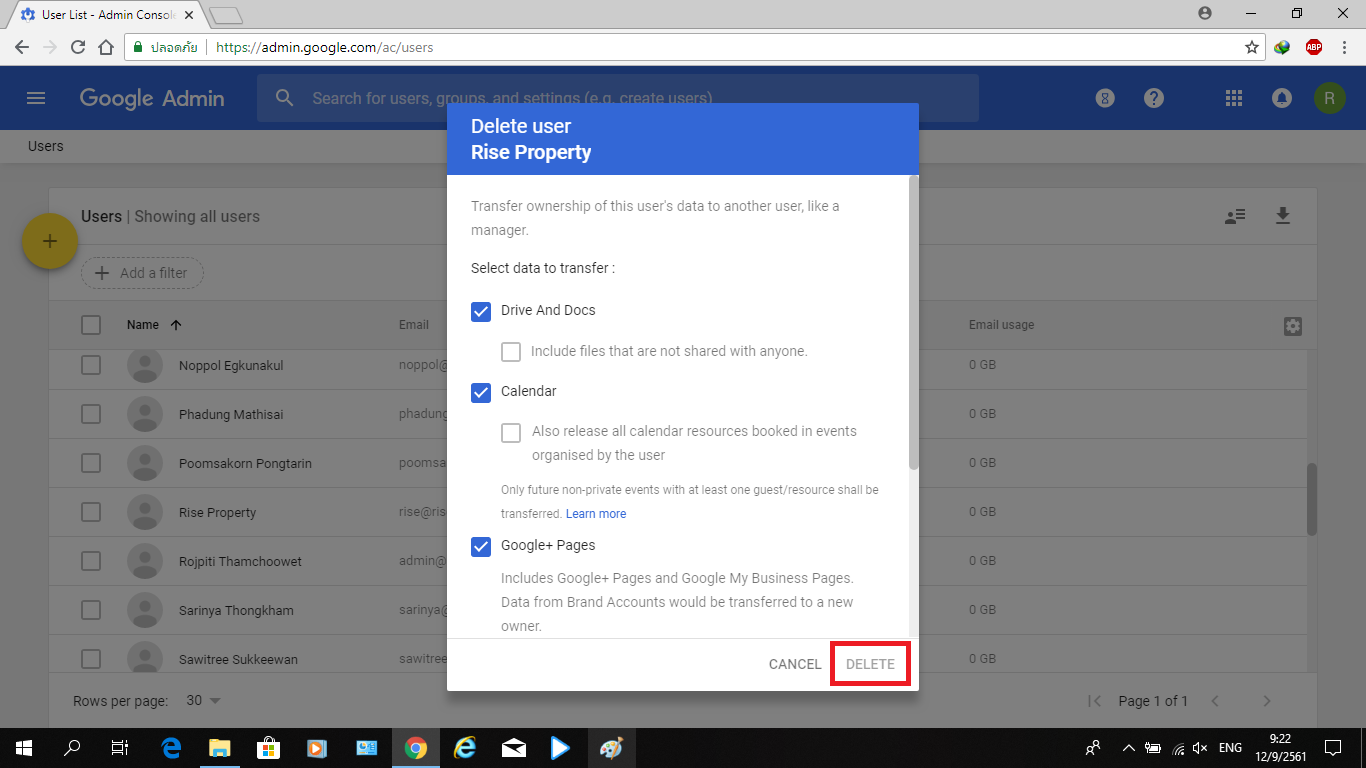Open the Learn more link

point(596,514)
